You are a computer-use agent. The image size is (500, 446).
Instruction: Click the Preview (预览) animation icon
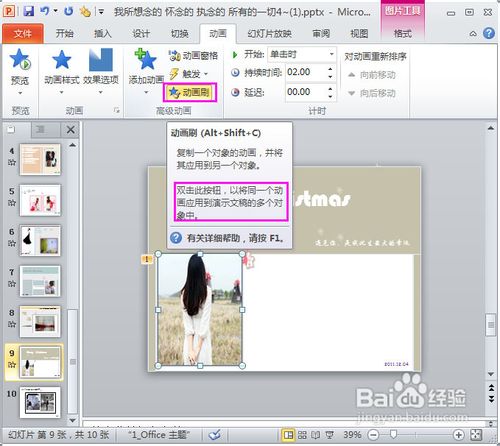20,59
